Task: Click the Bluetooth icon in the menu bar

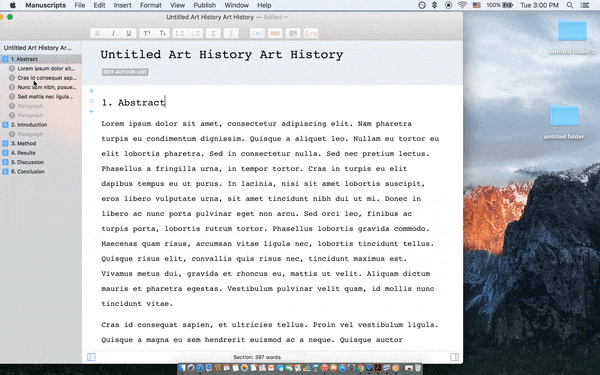Action: point(434,5)
